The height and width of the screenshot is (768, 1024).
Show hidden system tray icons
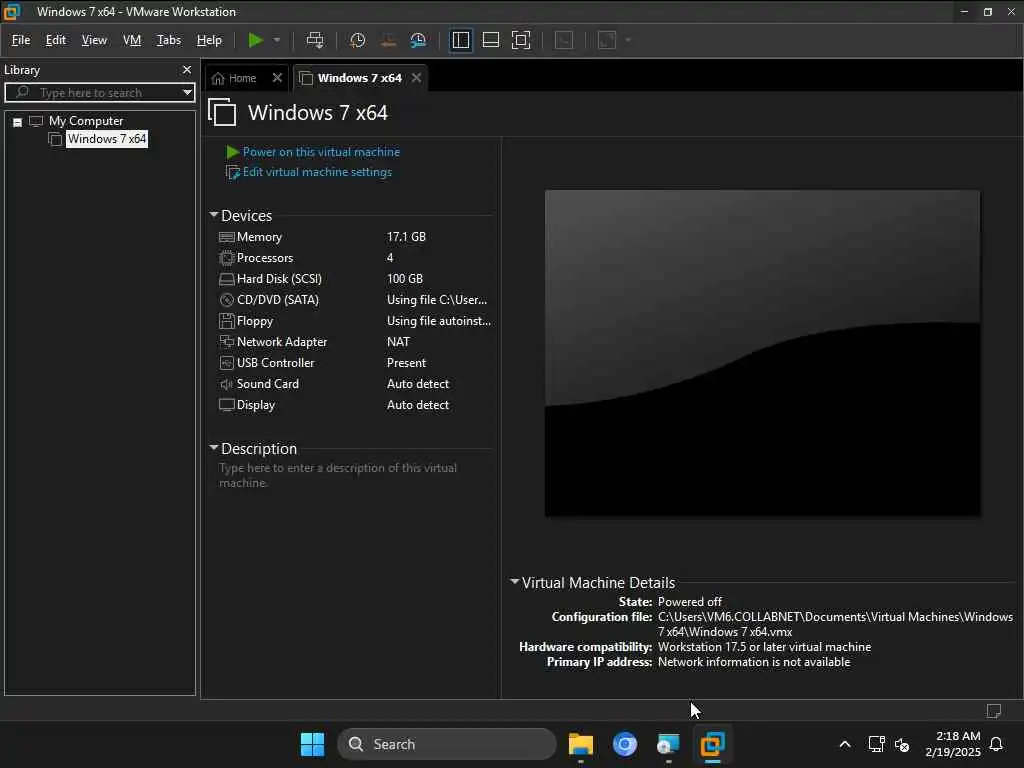click(x=844, y=744)
